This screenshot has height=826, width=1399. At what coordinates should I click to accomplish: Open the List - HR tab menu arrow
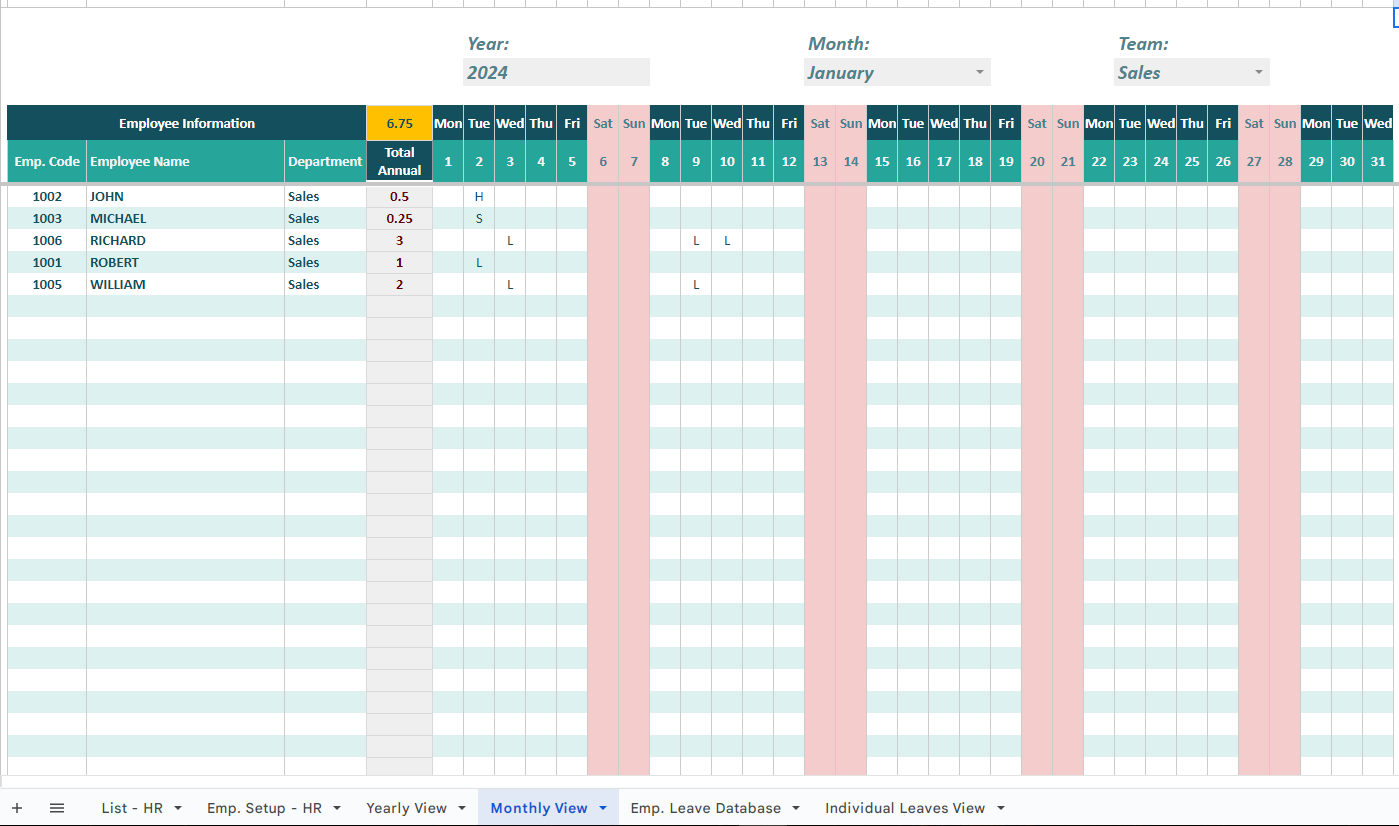click(177, 807)
